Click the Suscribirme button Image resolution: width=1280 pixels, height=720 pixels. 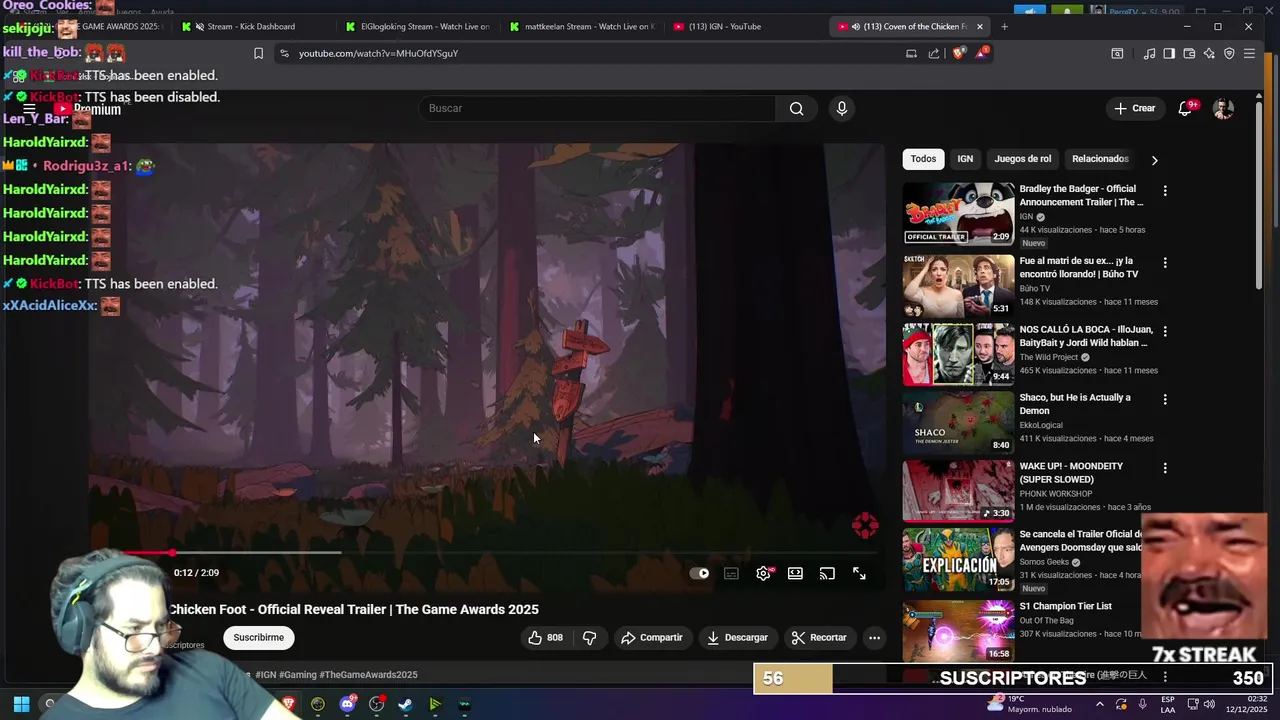(259, 637)
